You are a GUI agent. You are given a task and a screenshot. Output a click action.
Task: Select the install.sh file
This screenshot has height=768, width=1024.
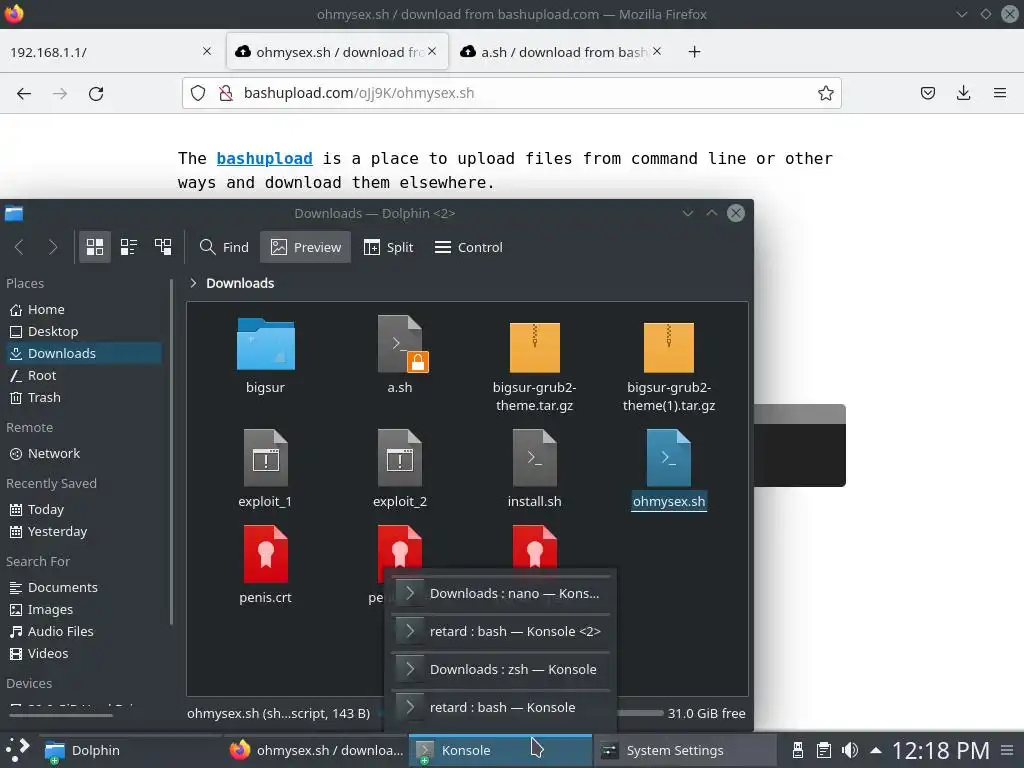click(x=534, y=470)
